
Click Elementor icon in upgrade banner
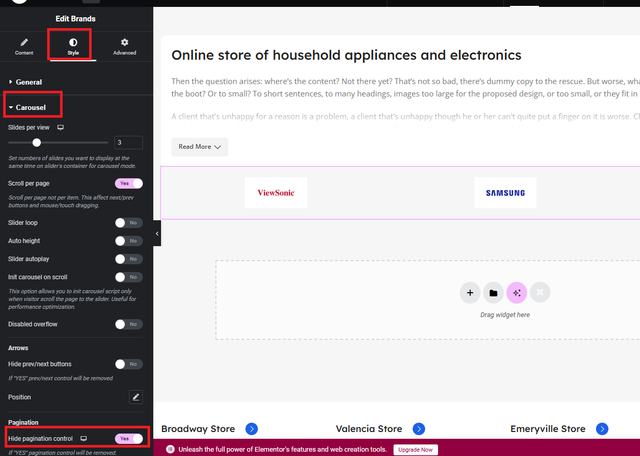pyautogui.click(x=171, y=449)
